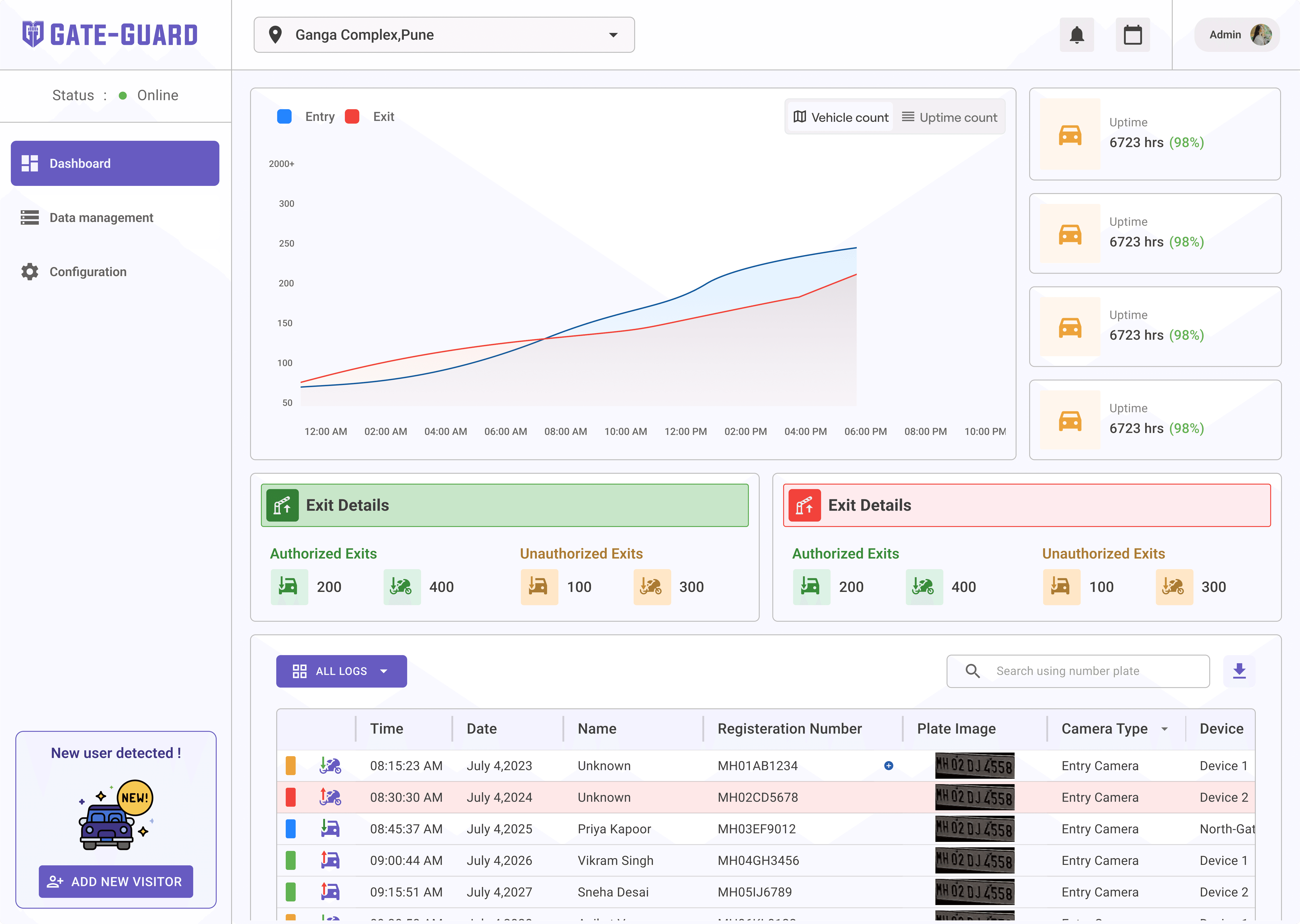
Task: Switch chart to Vehicle count
Action: (841, 117)
